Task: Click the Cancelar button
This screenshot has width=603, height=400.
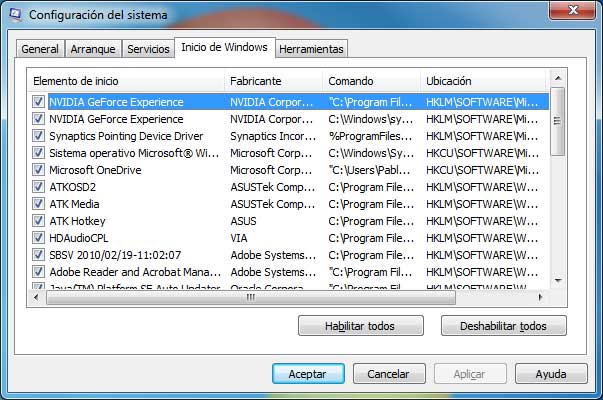Action: coord(389,374)
